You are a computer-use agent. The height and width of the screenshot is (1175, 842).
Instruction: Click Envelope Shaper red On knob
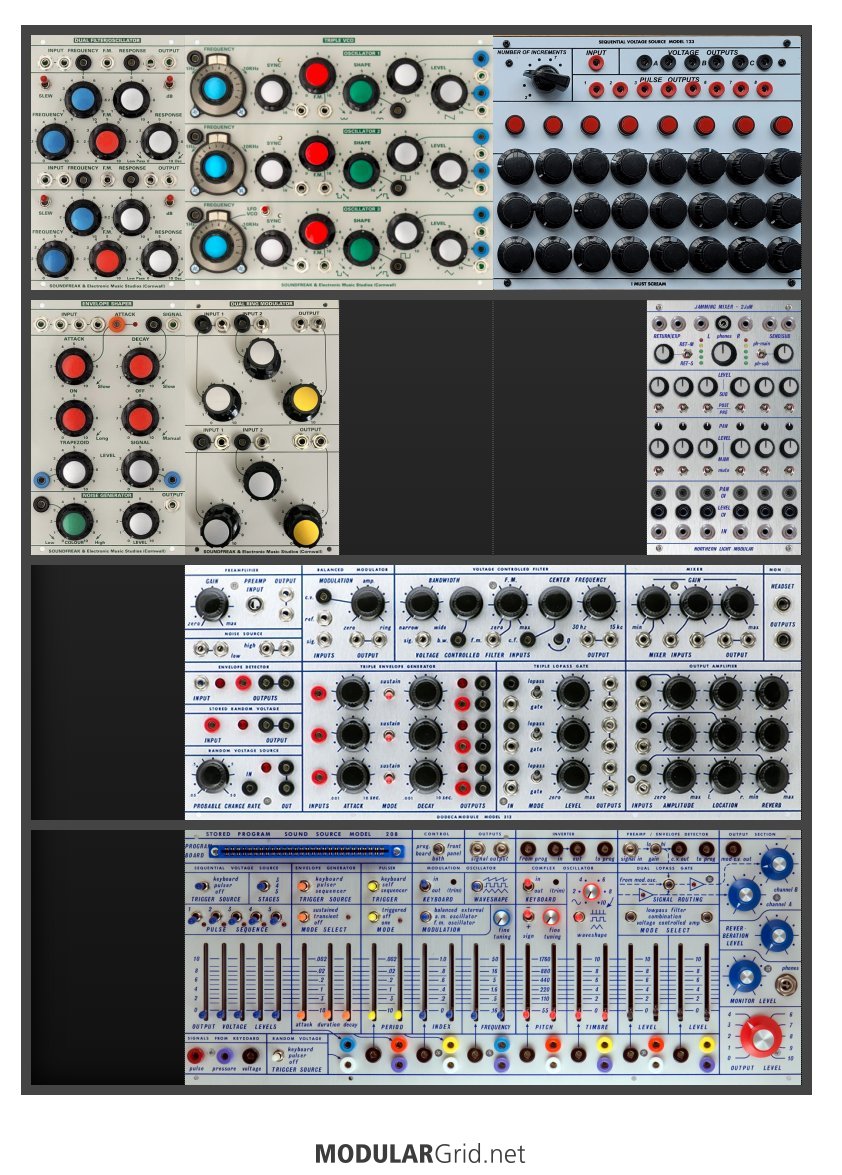[73, 418]
